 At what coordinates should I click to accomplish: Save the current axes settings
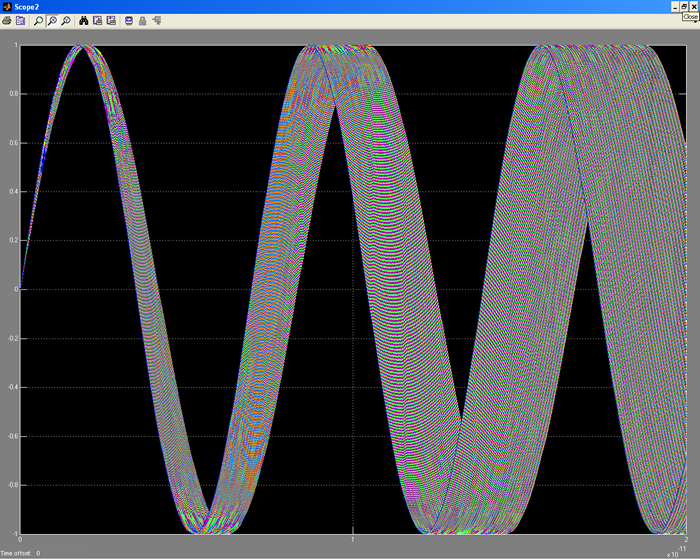(98, 20)
